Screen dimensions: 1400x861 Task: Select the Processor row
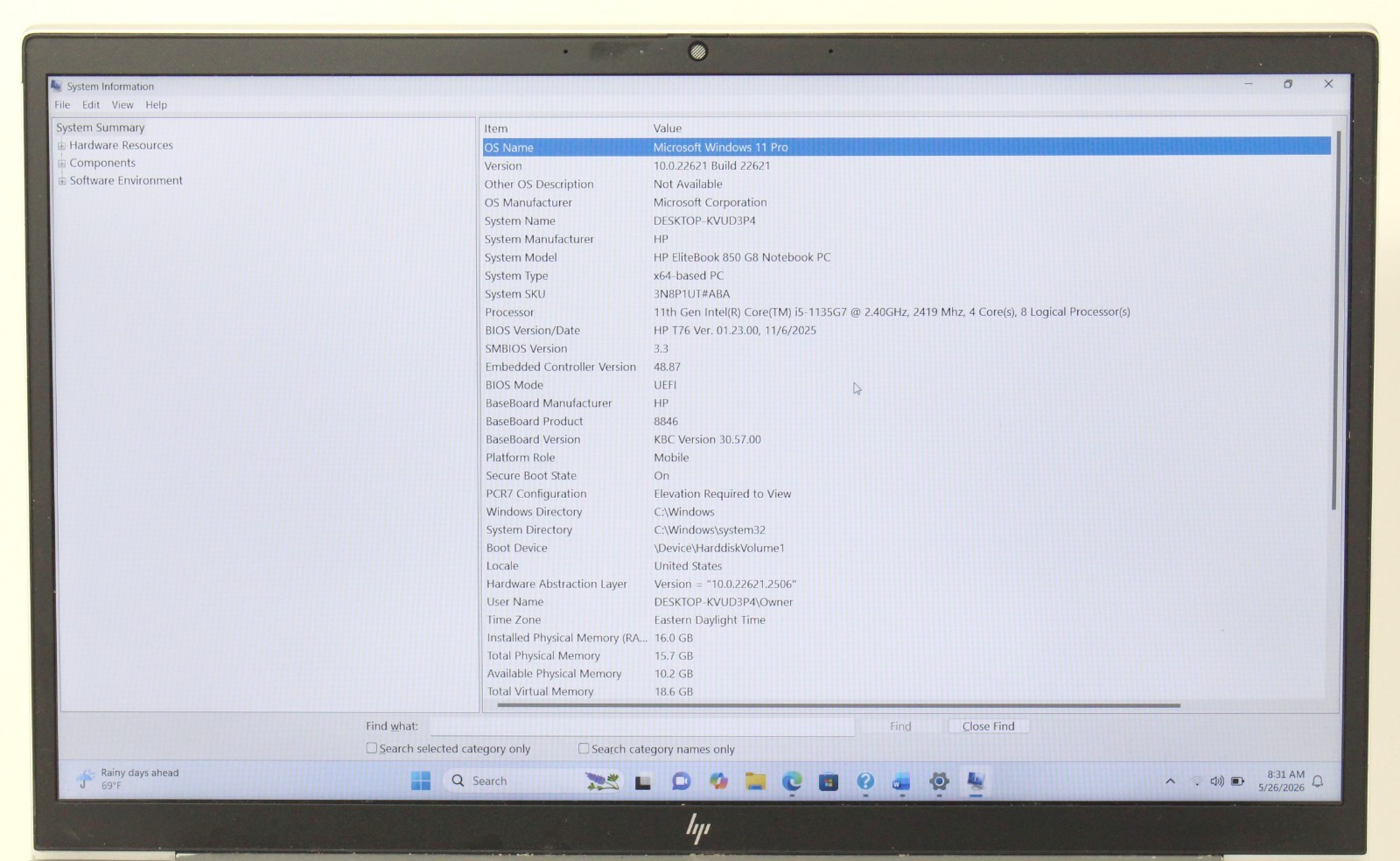(x=906, y=311)
